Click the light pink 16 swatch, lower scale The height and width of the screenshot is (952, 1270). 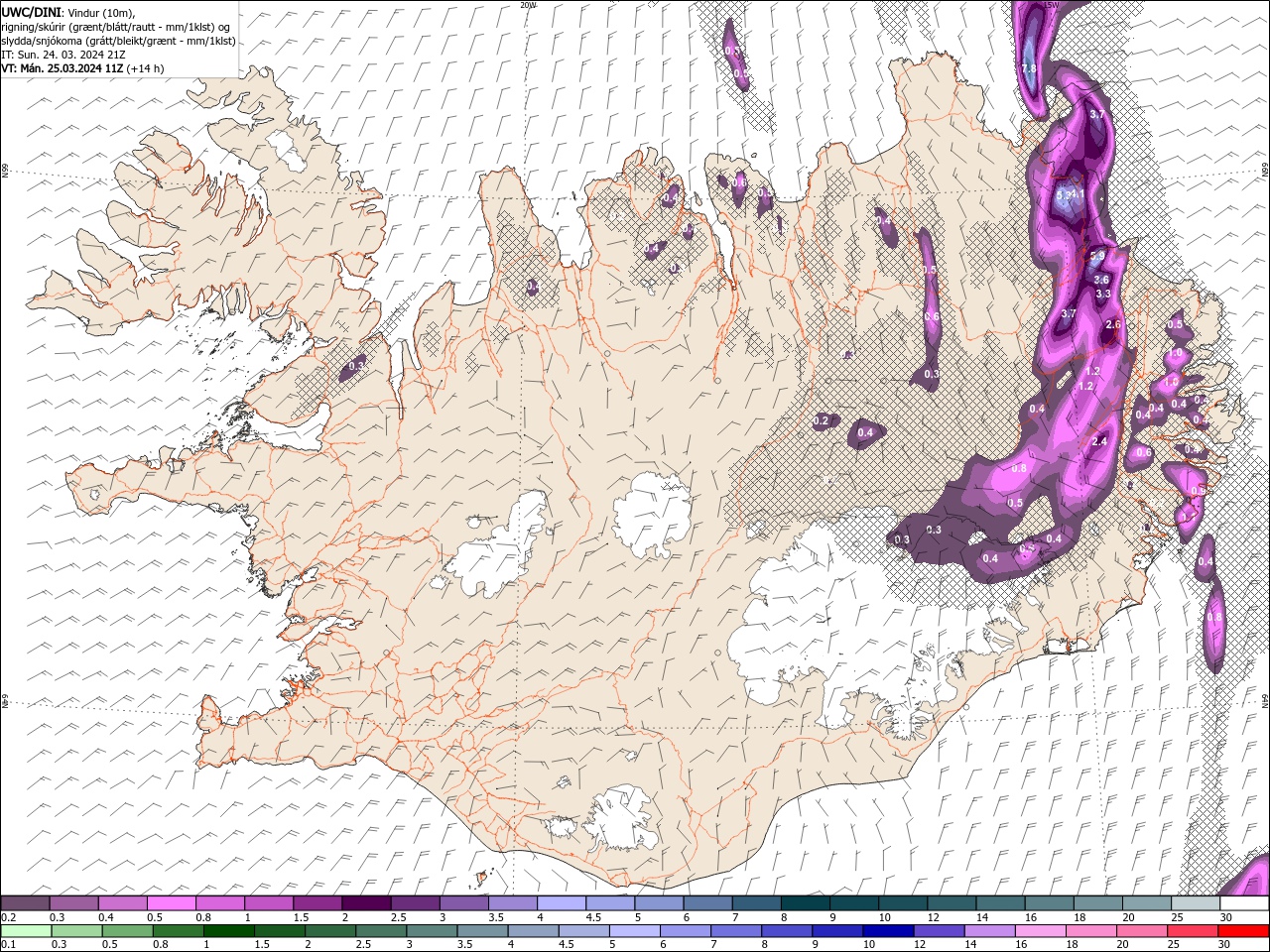(x=1040, y=931)
